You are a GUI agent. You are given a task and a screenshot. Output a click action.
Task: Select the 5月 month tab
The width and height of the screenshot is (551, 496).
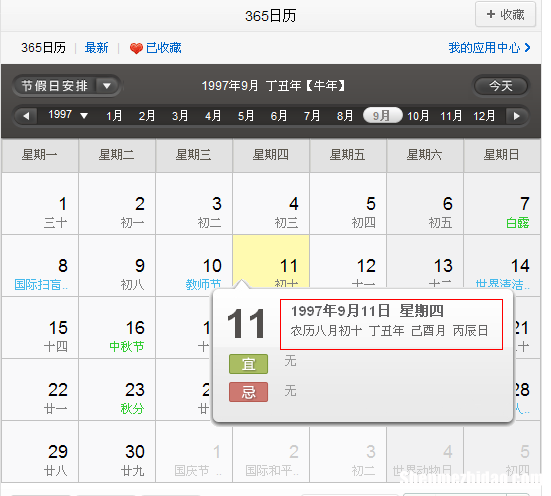click(246, 116)
